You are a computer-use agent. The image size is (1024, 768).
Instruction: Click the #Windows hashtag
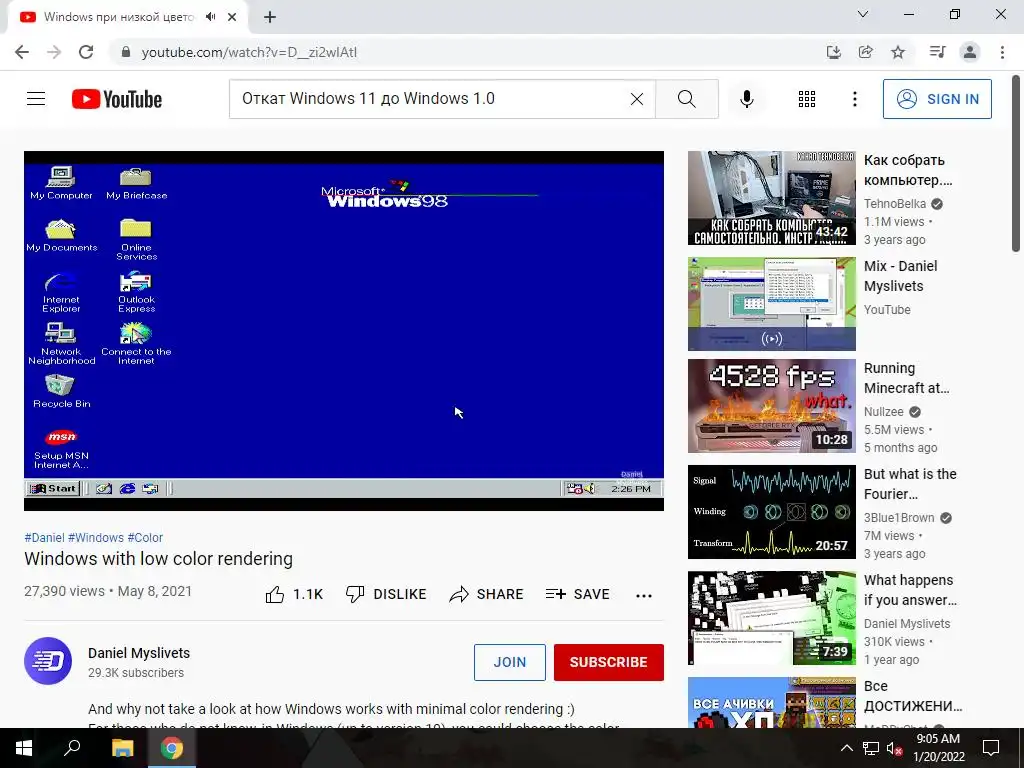(95, 537)
